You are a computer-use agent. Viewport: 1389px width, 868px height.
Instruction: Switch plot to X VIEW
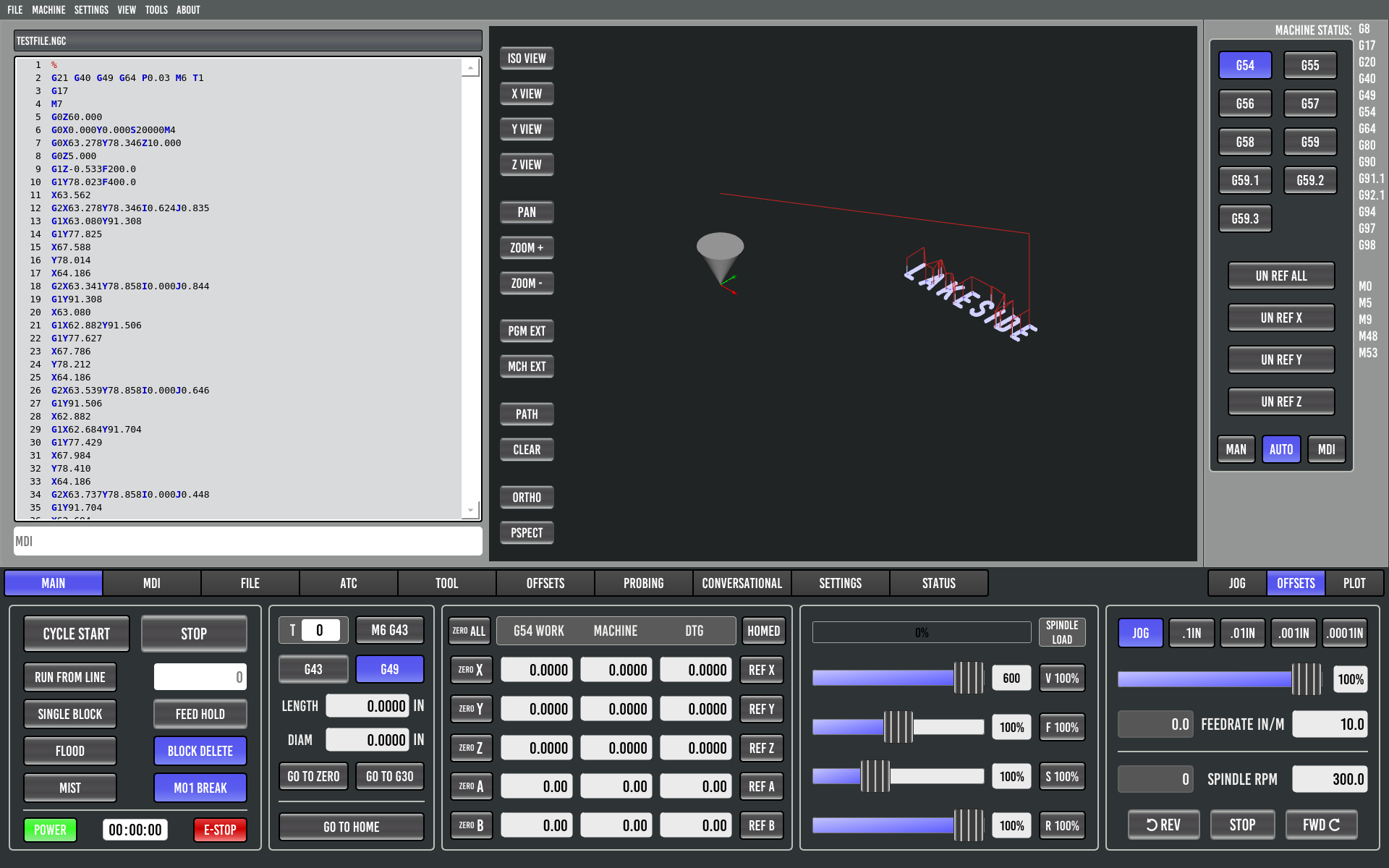pos(527,94)
